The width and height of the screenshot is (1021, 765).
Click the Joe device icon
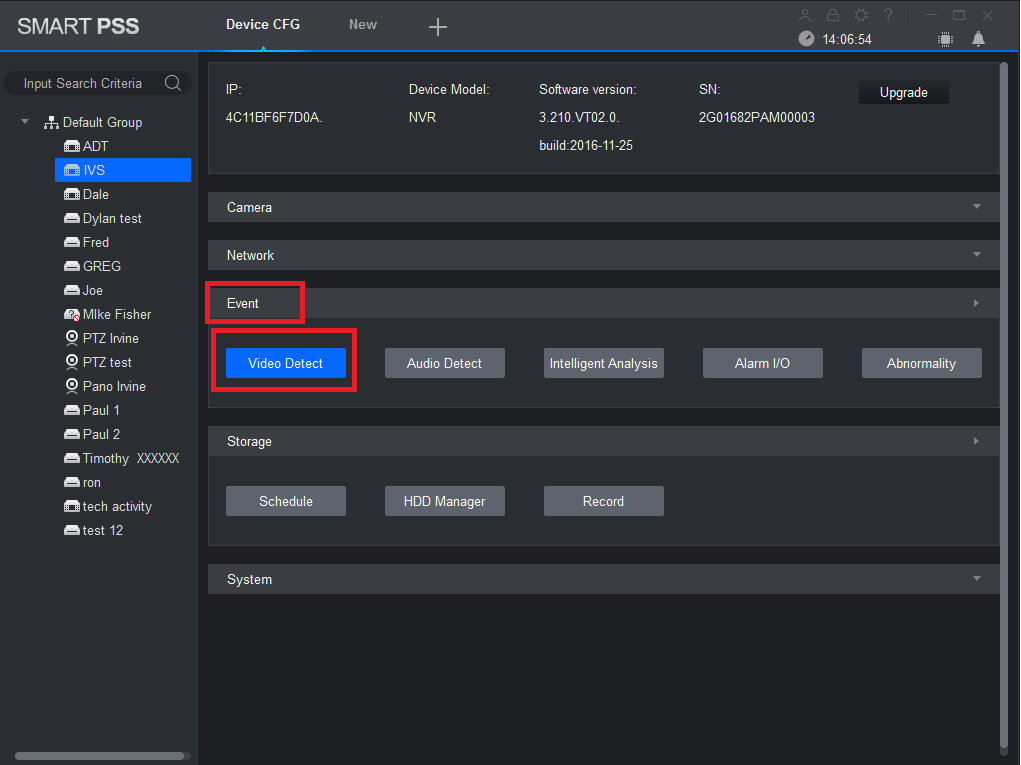[72, 290]
